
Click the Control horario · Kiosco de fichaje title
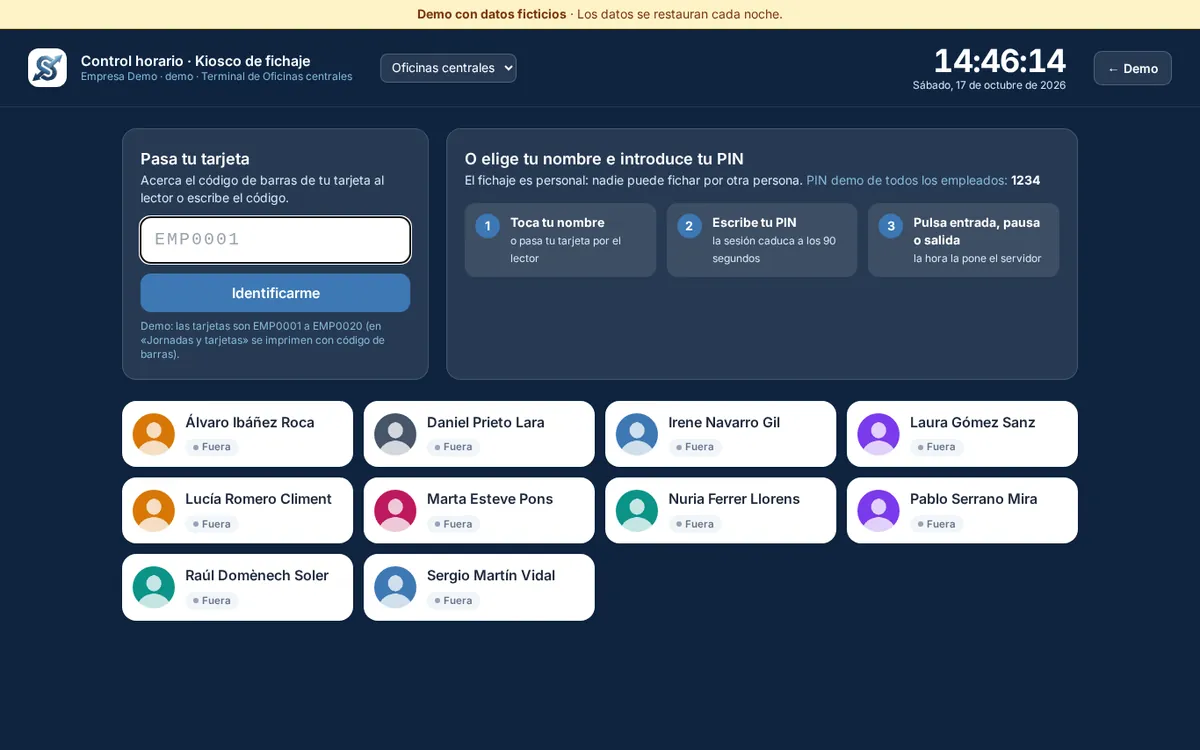(196, 61)
